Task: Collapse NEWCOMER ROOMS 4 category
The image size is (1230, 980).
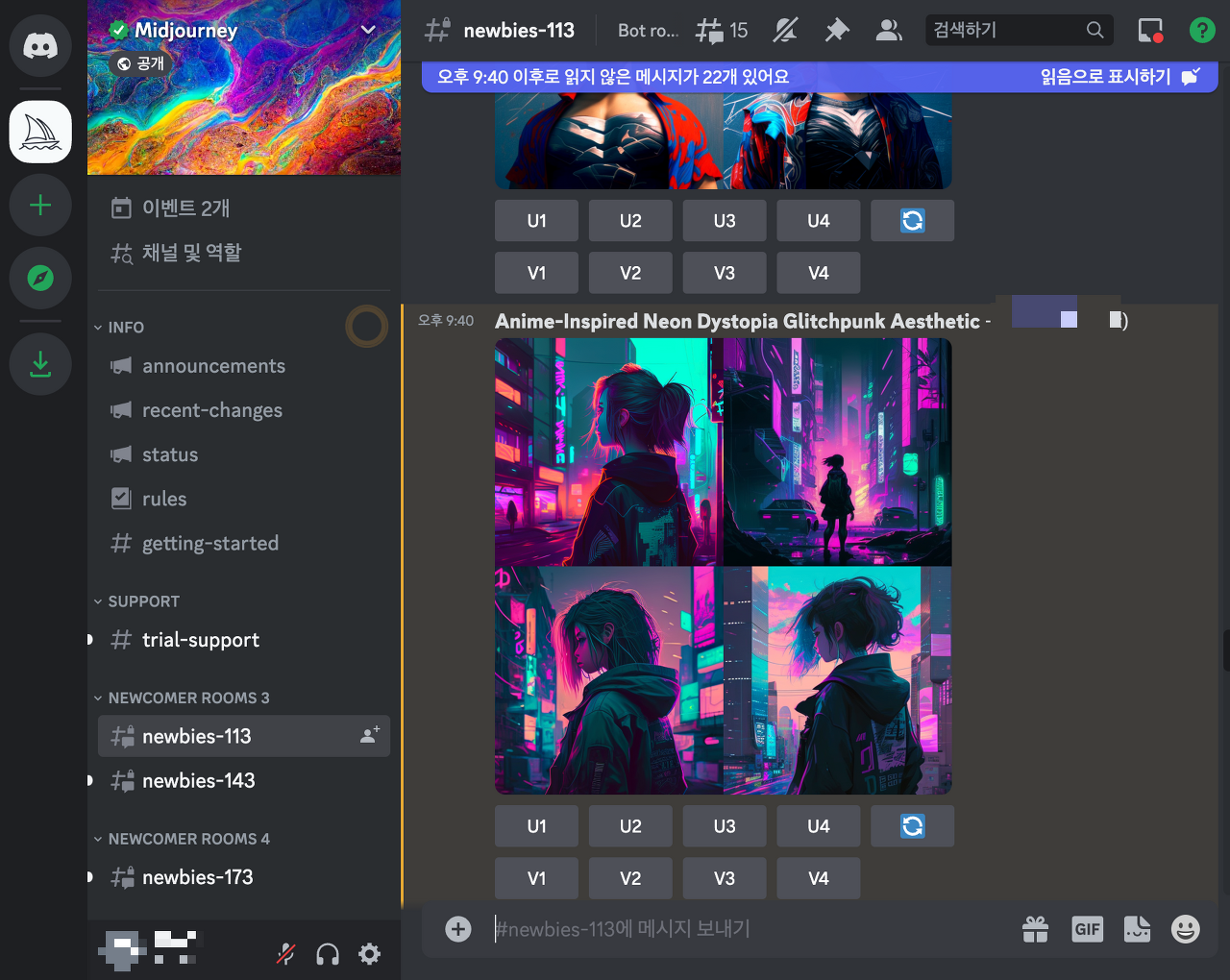Action: point(182,839)
